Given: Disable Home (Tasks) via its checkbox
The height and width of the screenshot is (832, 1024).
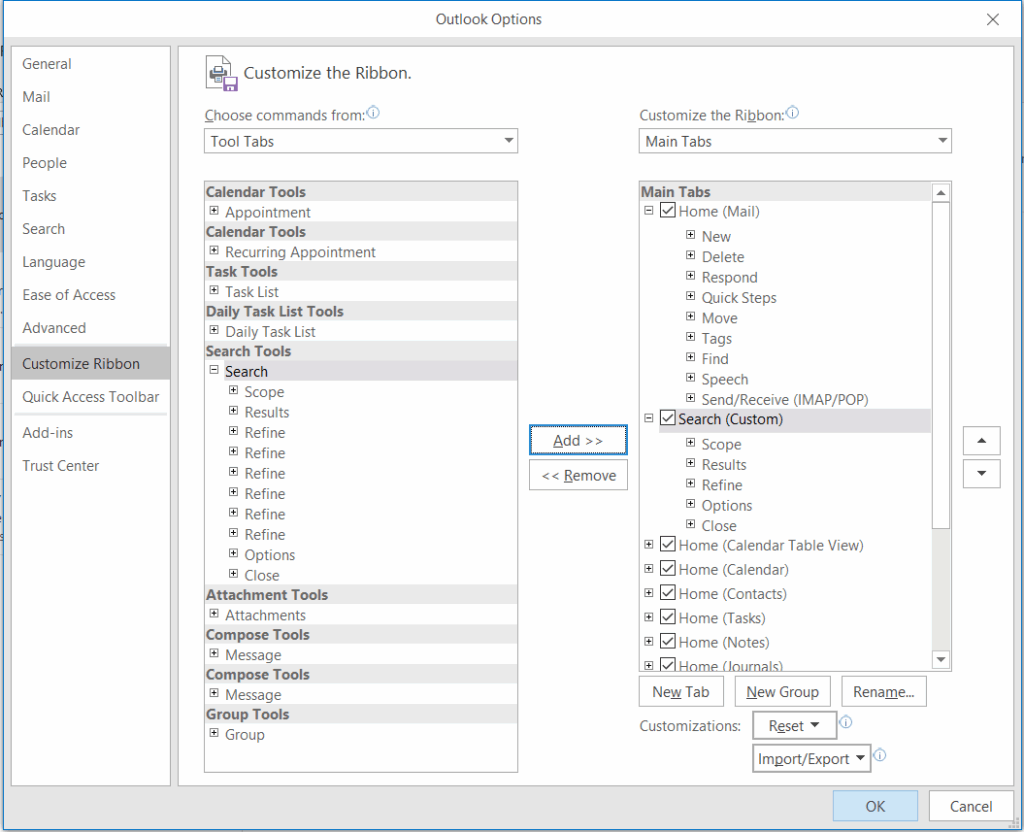Looking at the screenshot, I should tap(669, 617).
